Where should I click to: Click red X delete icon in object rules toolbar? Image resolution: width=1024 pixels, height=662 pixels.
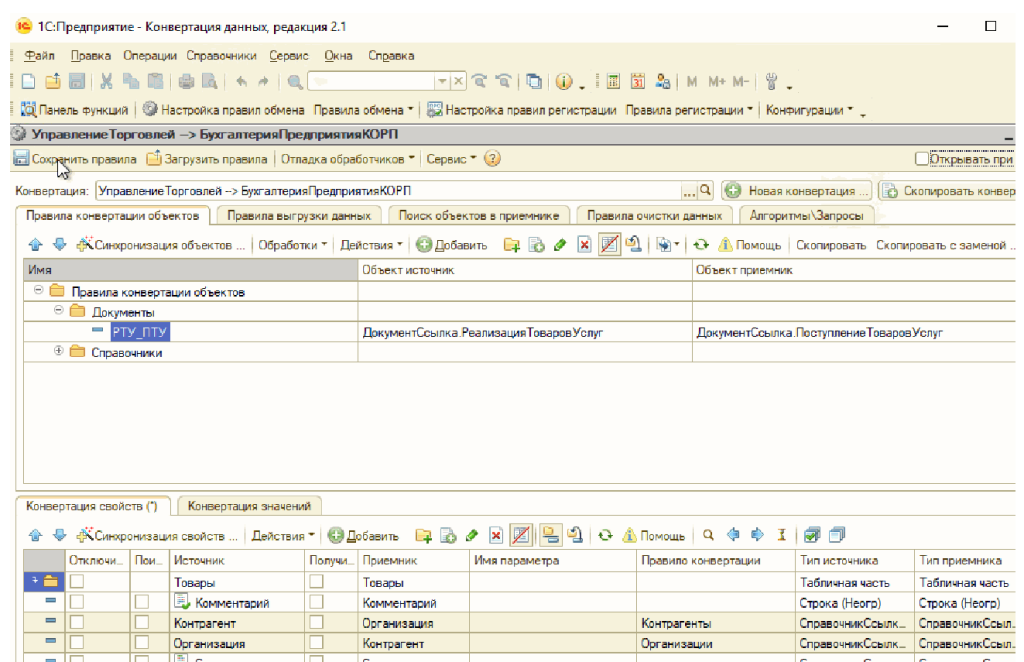[x=584, y=245]
